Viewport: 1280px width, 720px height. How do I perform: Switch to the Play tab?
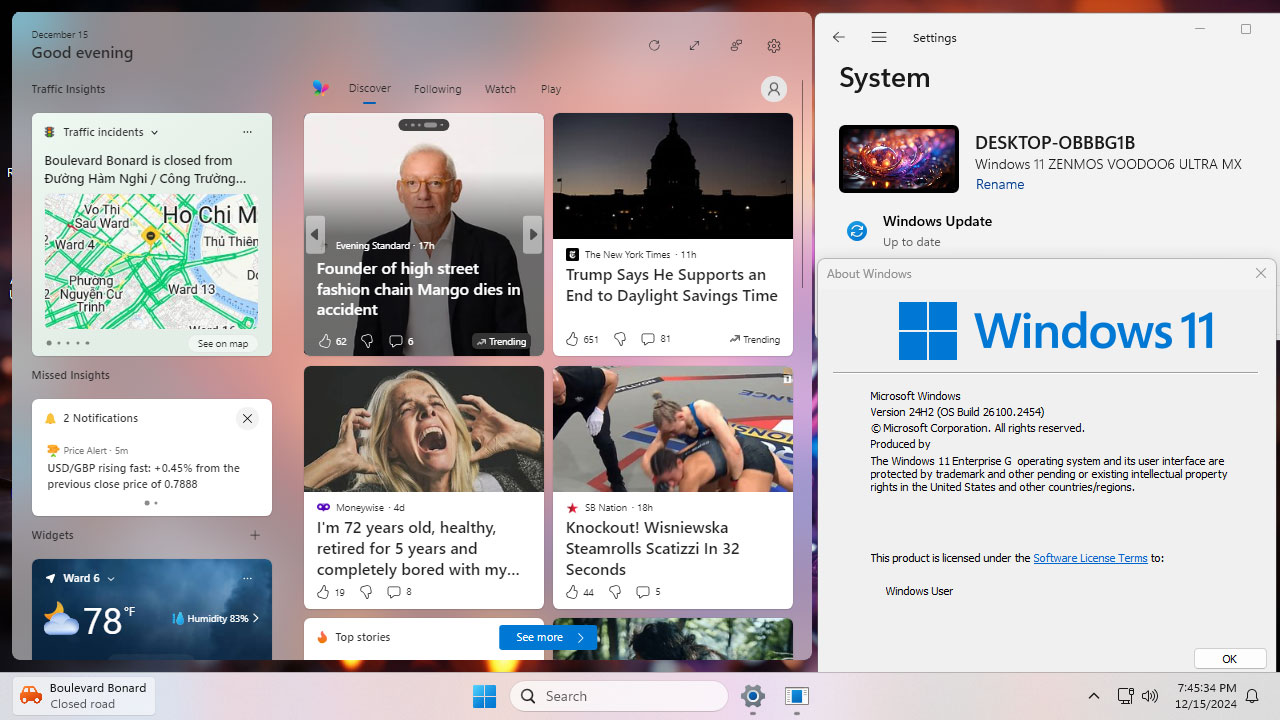coord(551,89)
